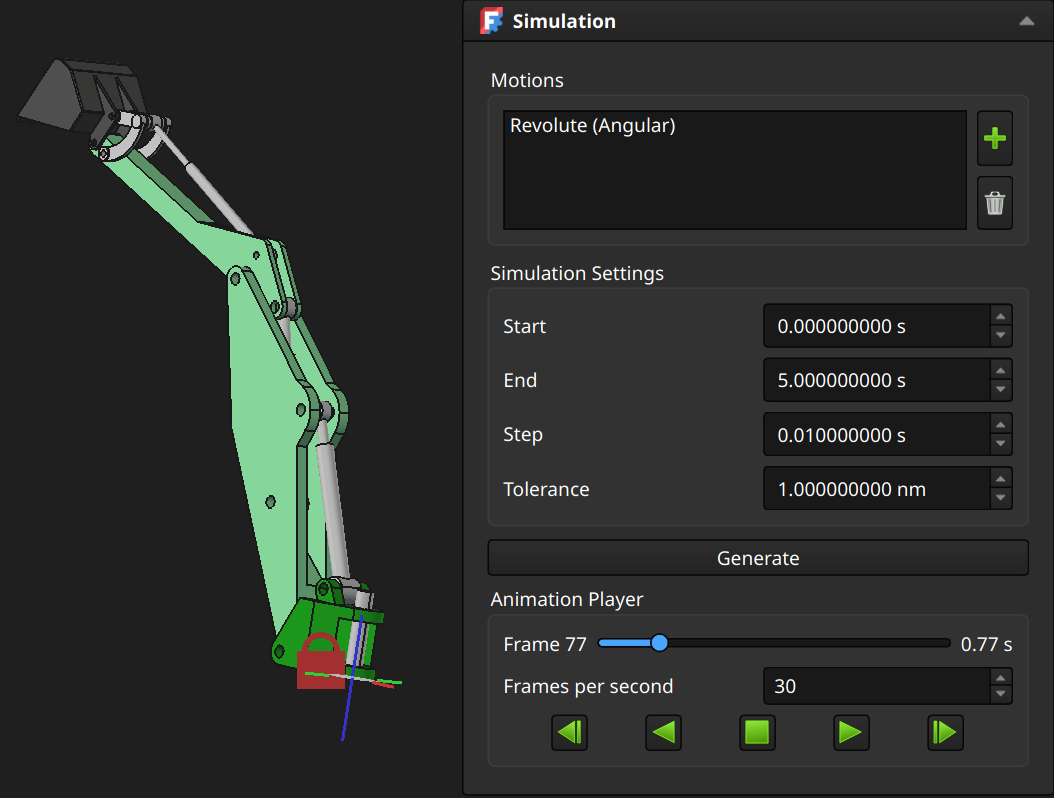Increase the Step value with the up arrow
Image resolution: width=1054 pixels, height=798 pixels.
tap(1001, 425)
